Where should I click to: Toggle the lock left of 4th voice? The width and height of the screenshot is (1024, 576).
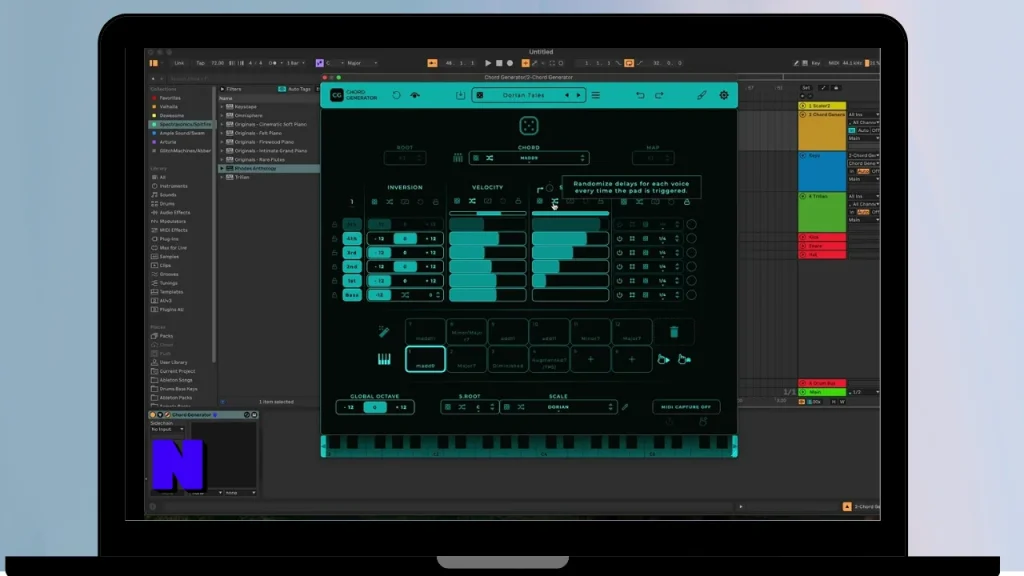click(334, 238)
